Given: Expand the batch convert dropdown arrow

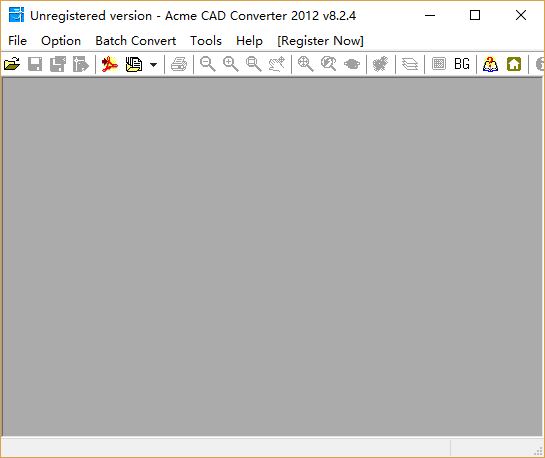Looking at the screenshot, I should [x=153, y=65].
